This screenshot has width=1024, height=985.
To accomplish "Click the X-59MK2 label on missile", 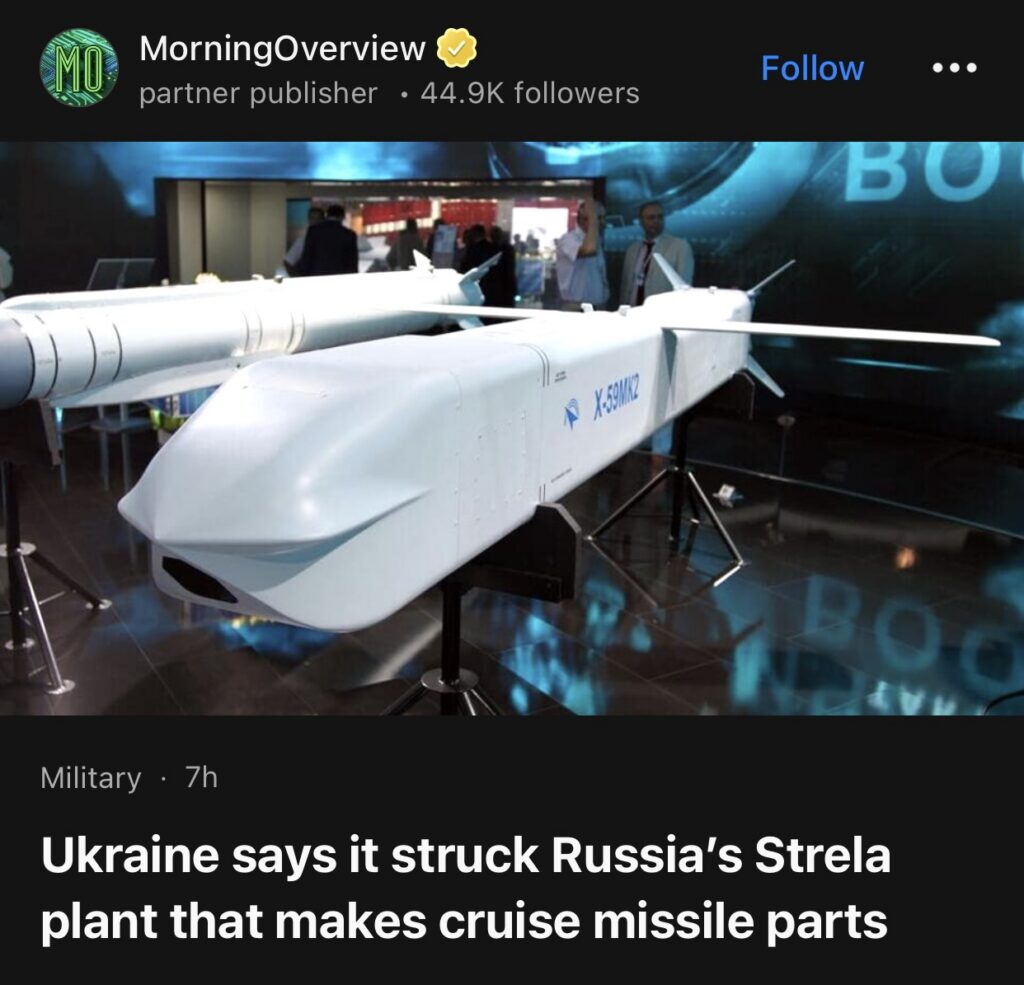I will [616, 400].
